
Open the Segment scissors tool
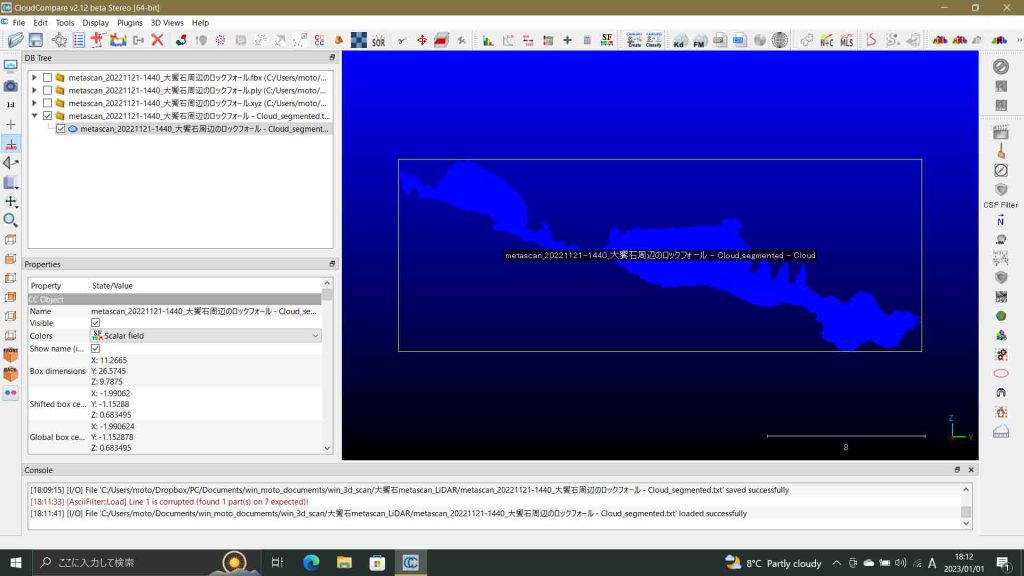tap(402, 40)
